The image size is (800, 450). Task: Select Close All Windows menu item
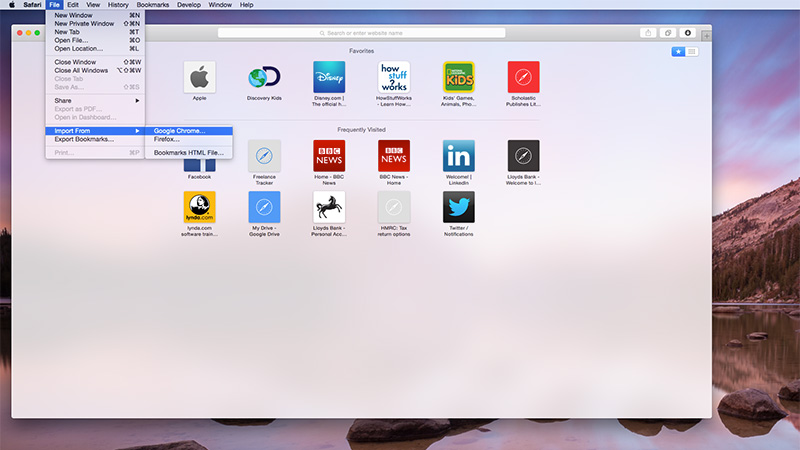95,70
